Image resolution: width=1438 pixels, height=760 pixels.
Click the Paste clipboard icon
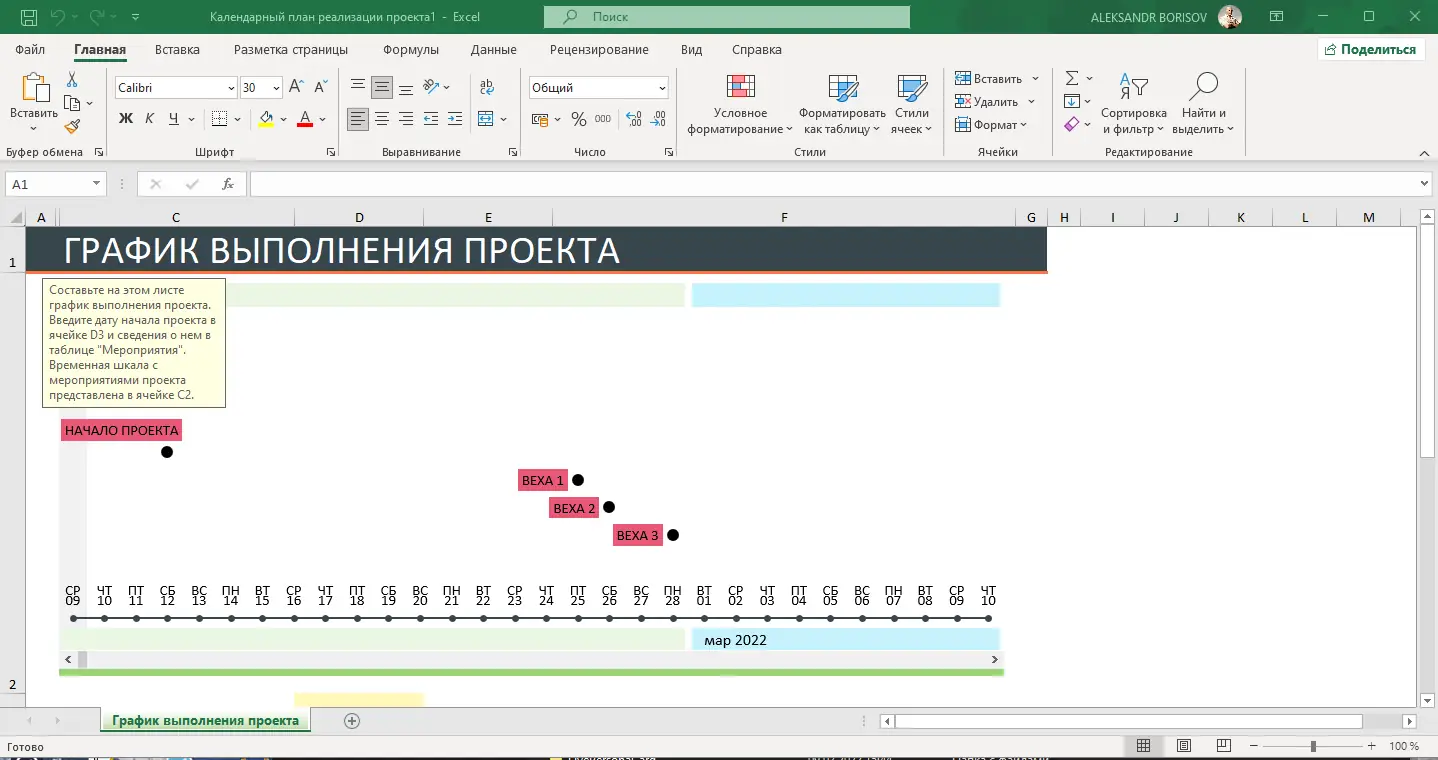tap(35, 88)
